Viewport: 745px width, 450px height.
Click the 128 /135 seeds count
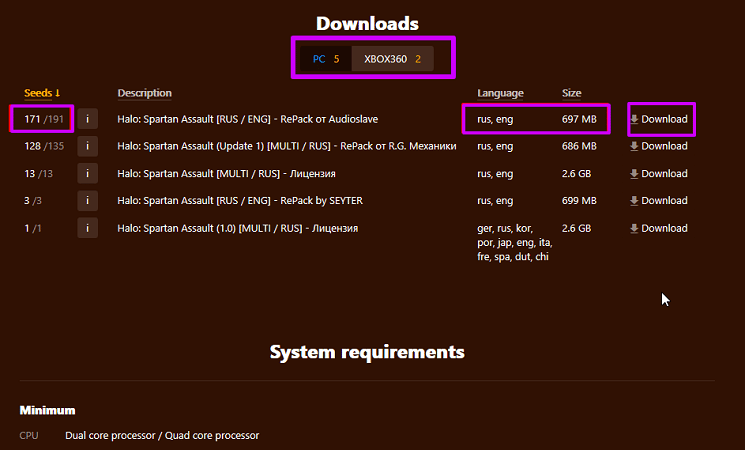44,146
